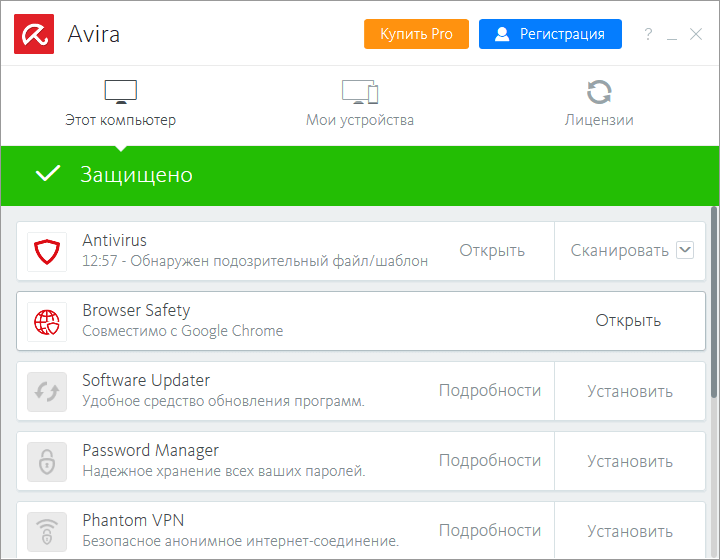This screenshot has width=720, height=560.
Task: Click the green Защищено checkmark icon
Action: [48, 175]
